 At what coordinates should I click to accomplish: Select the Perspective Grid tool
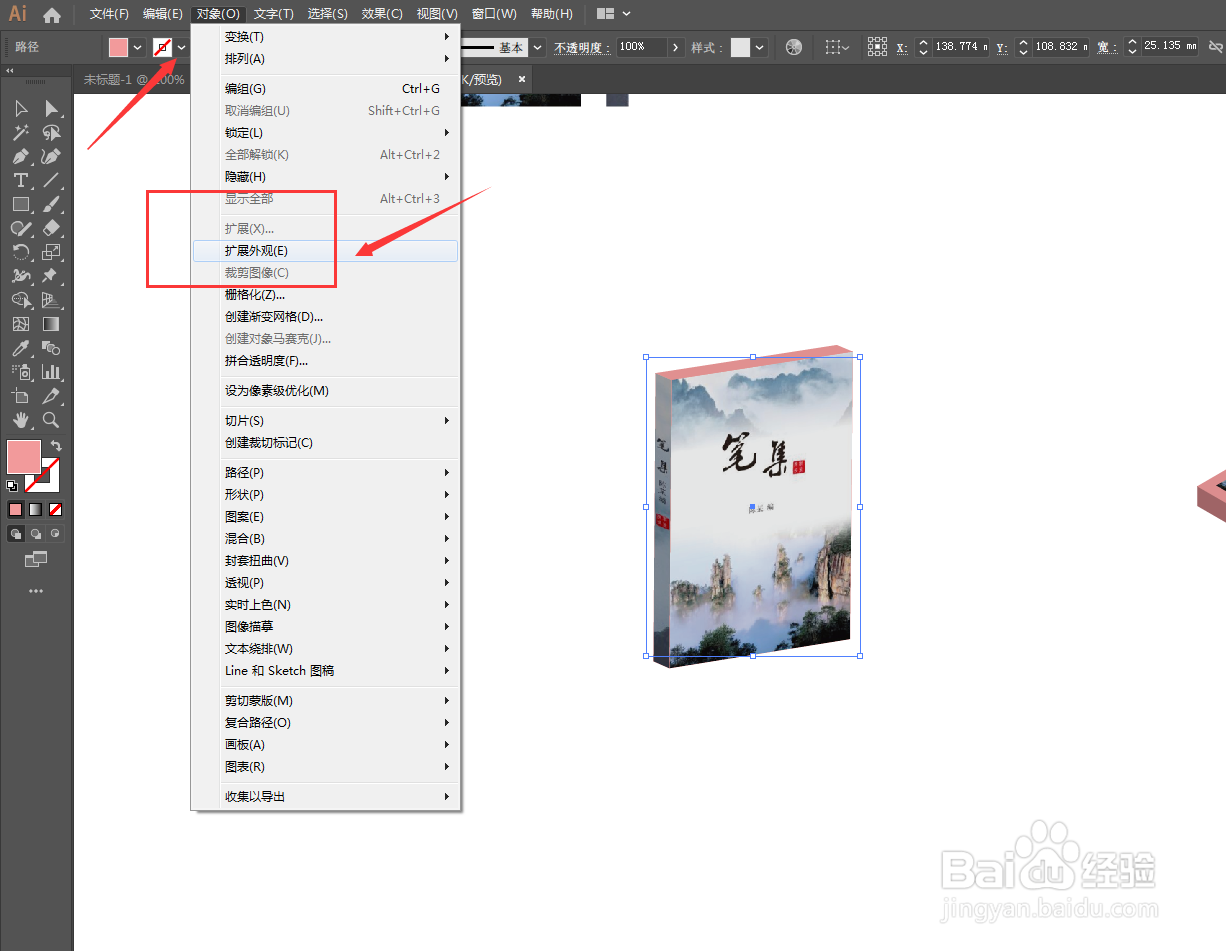point(51,300)
